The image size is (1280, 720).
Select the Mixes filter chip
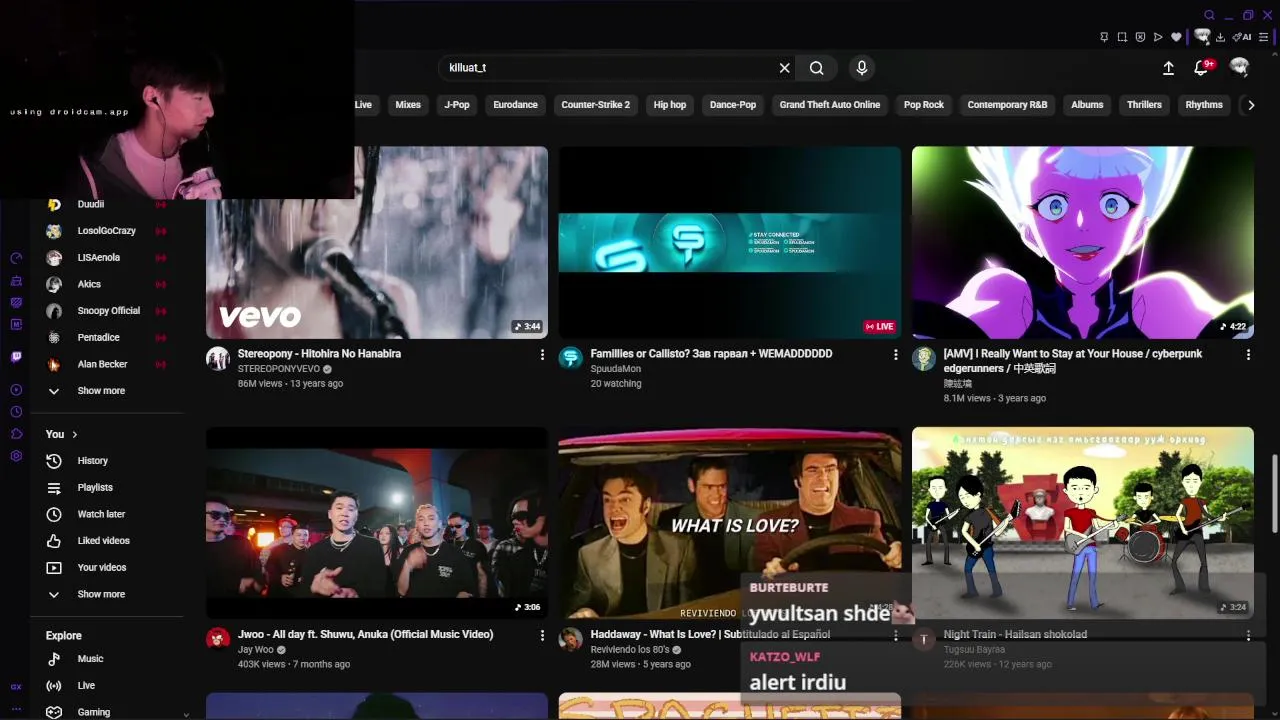pos(408,105)
